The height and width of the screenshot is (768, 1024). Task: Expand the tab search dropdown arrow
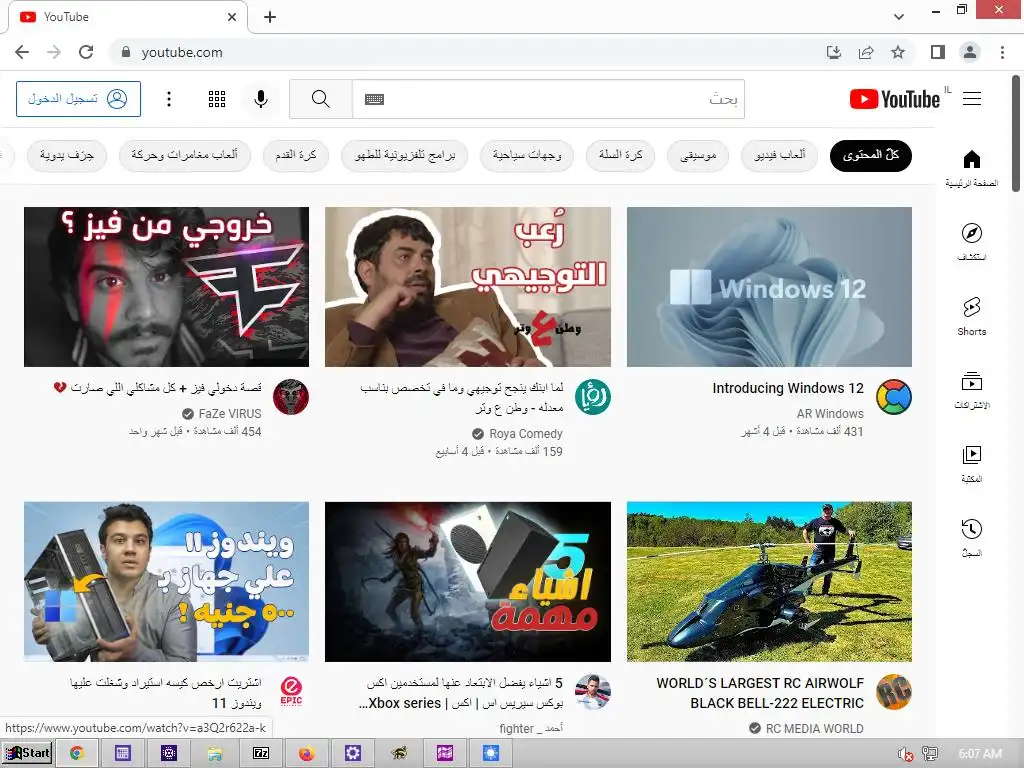point(899,17)
